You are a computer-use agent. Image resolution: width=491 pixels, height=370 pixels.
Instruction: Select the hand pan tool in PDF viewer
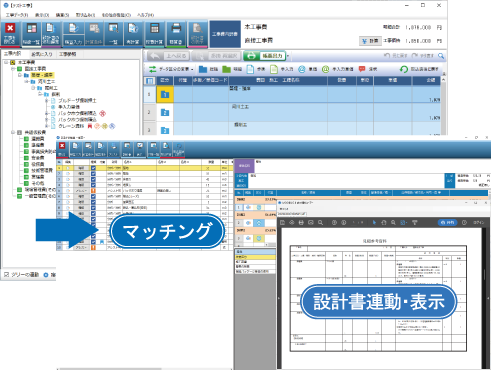click(384, 222)
